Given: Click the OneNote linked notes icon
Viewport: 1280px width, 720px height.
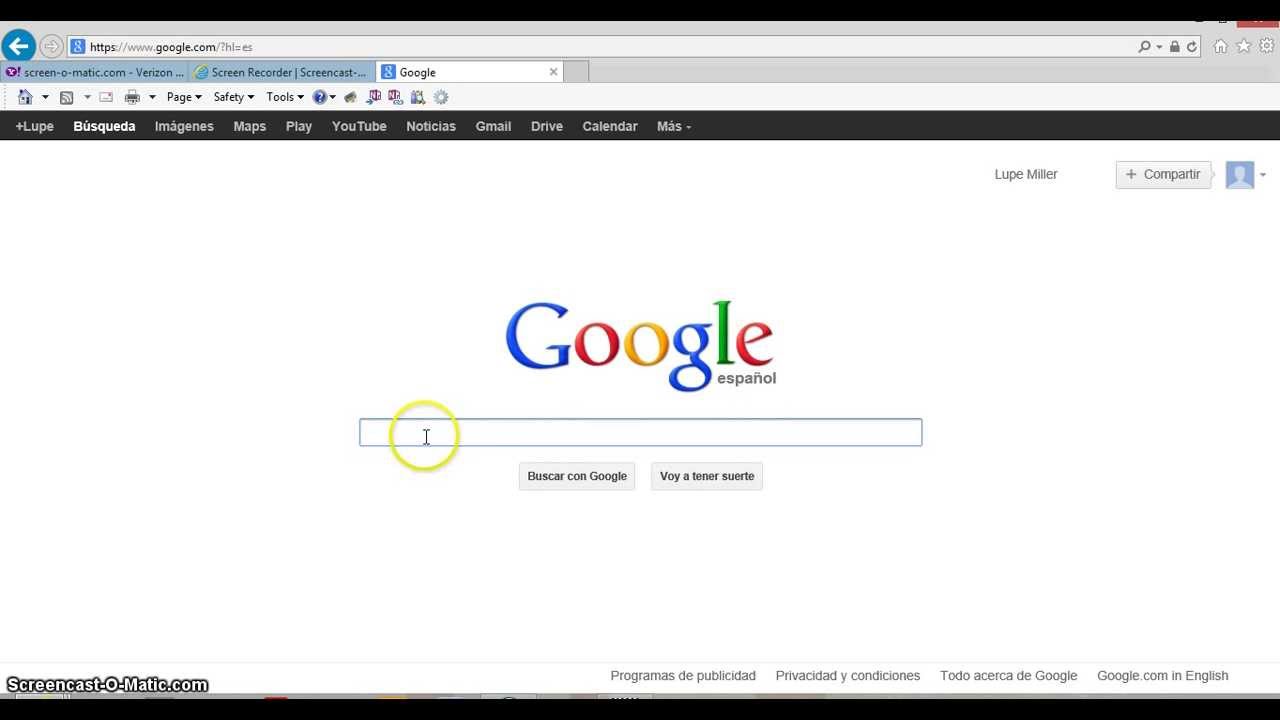Looking at the screenshot, I should pos(395,97).
